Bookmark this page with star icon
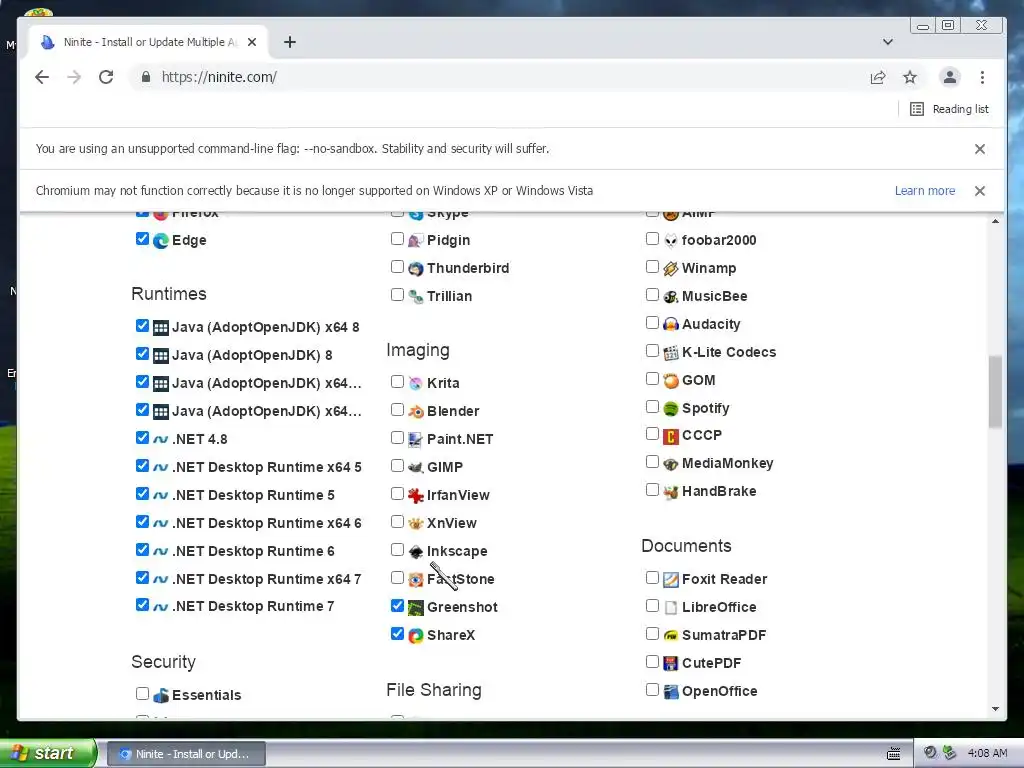The image size is (1024, 768). click(910, 77)
